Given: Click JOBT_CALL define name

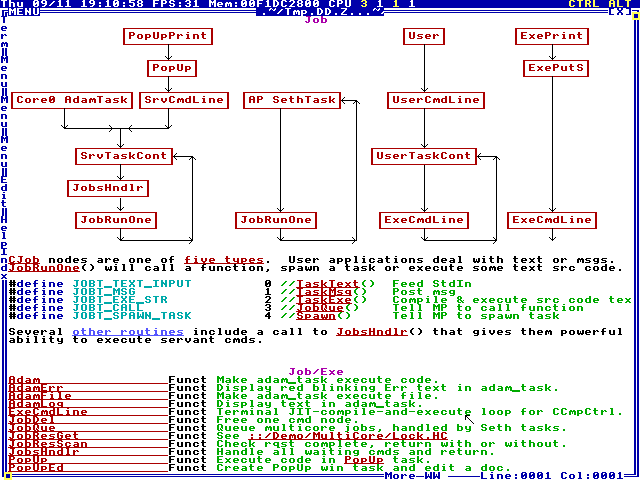Looking at the screenshot, I should (x=108, y=308).
